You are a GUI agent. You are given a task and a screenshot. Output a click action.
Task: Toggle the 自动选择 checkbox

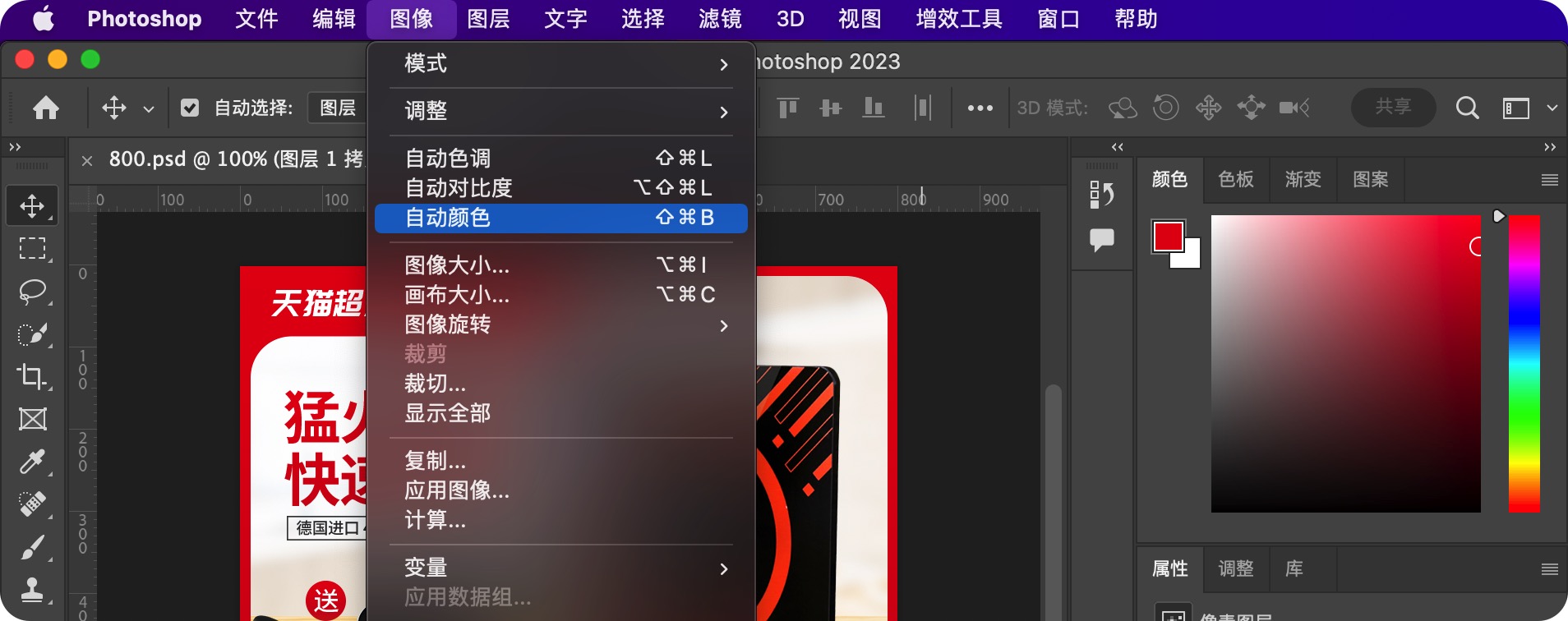tap(190, 108)
